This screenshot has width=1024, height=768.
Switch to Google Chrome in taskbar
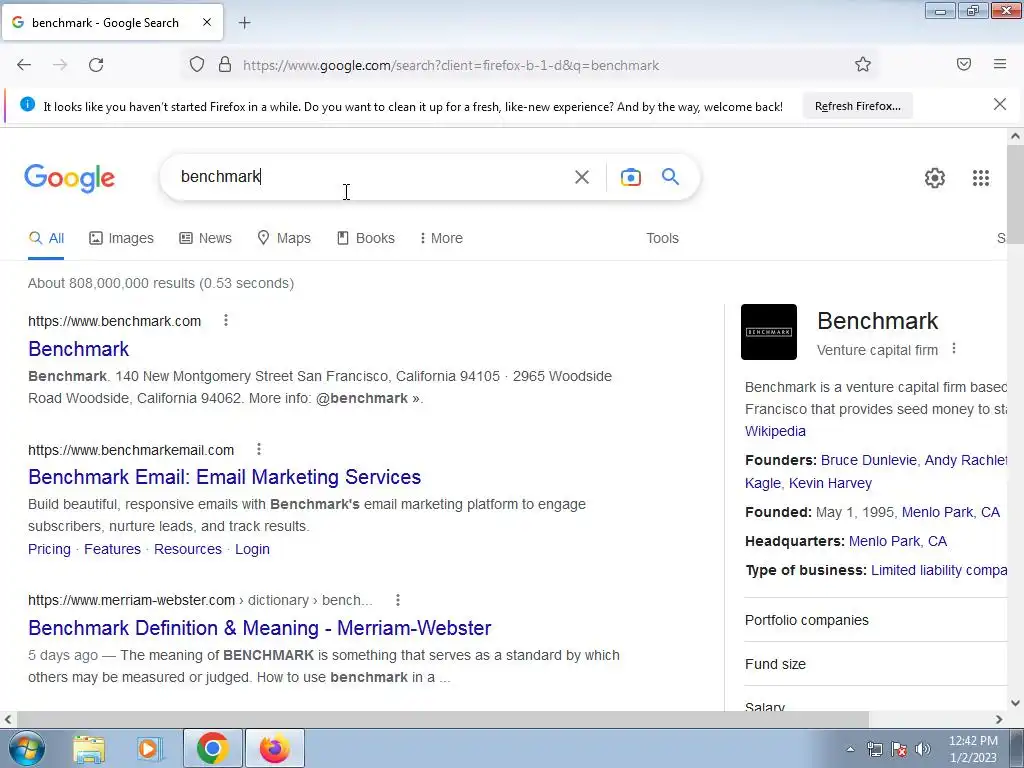pos(212,748)
